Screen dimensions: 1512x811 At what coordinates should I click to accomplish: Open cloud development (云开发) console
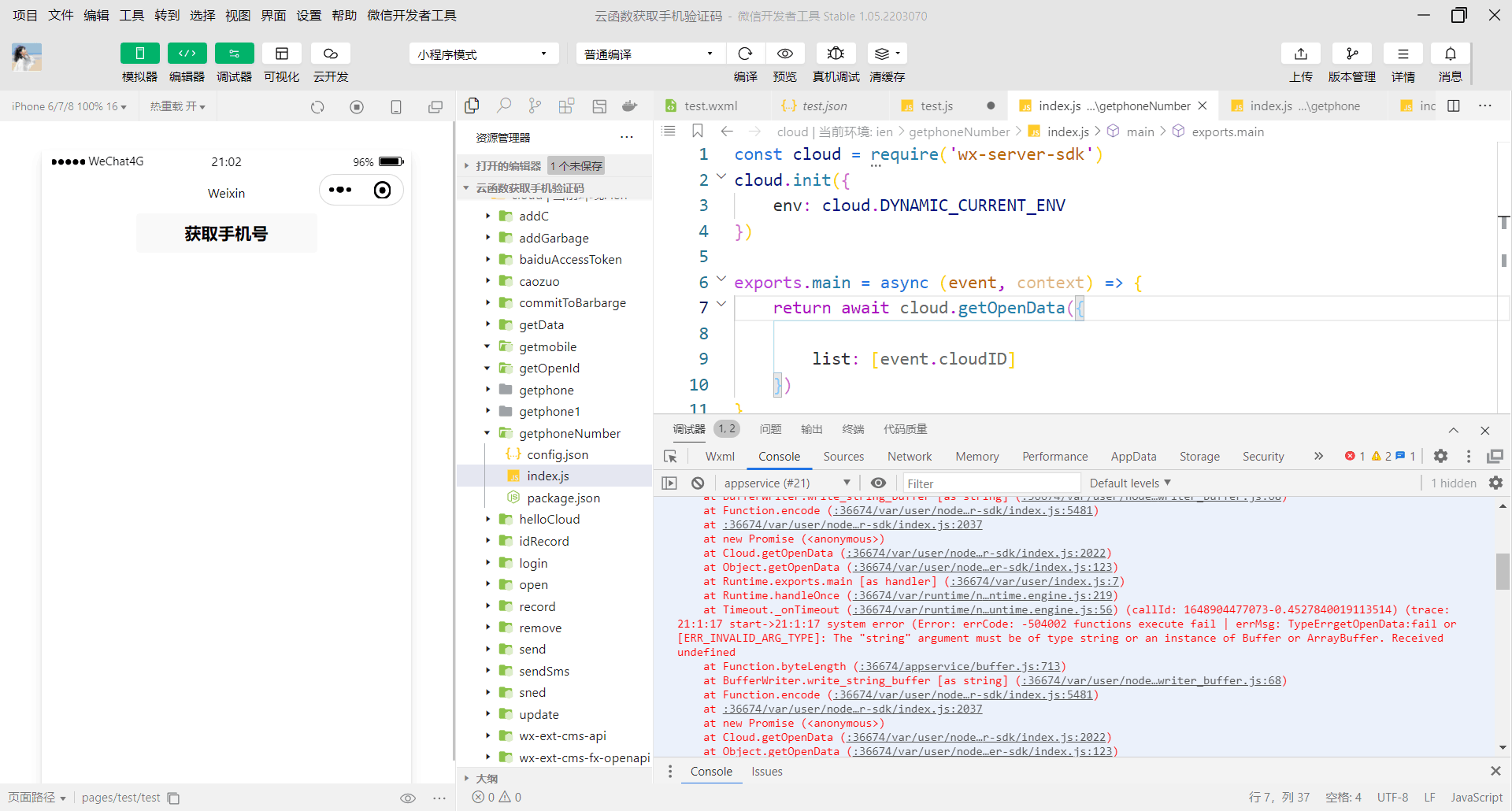click(x=331, y=54)
